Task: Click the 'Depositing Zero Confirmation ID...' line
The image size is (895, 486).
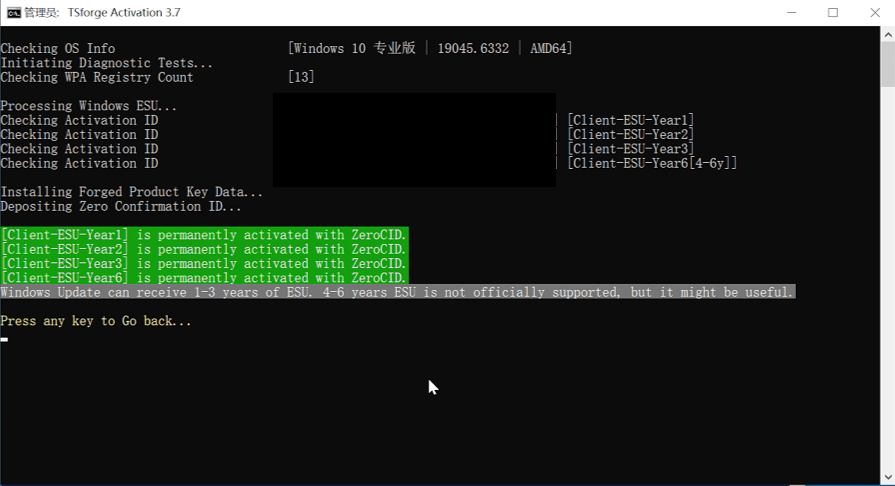Action: (121, 207)
